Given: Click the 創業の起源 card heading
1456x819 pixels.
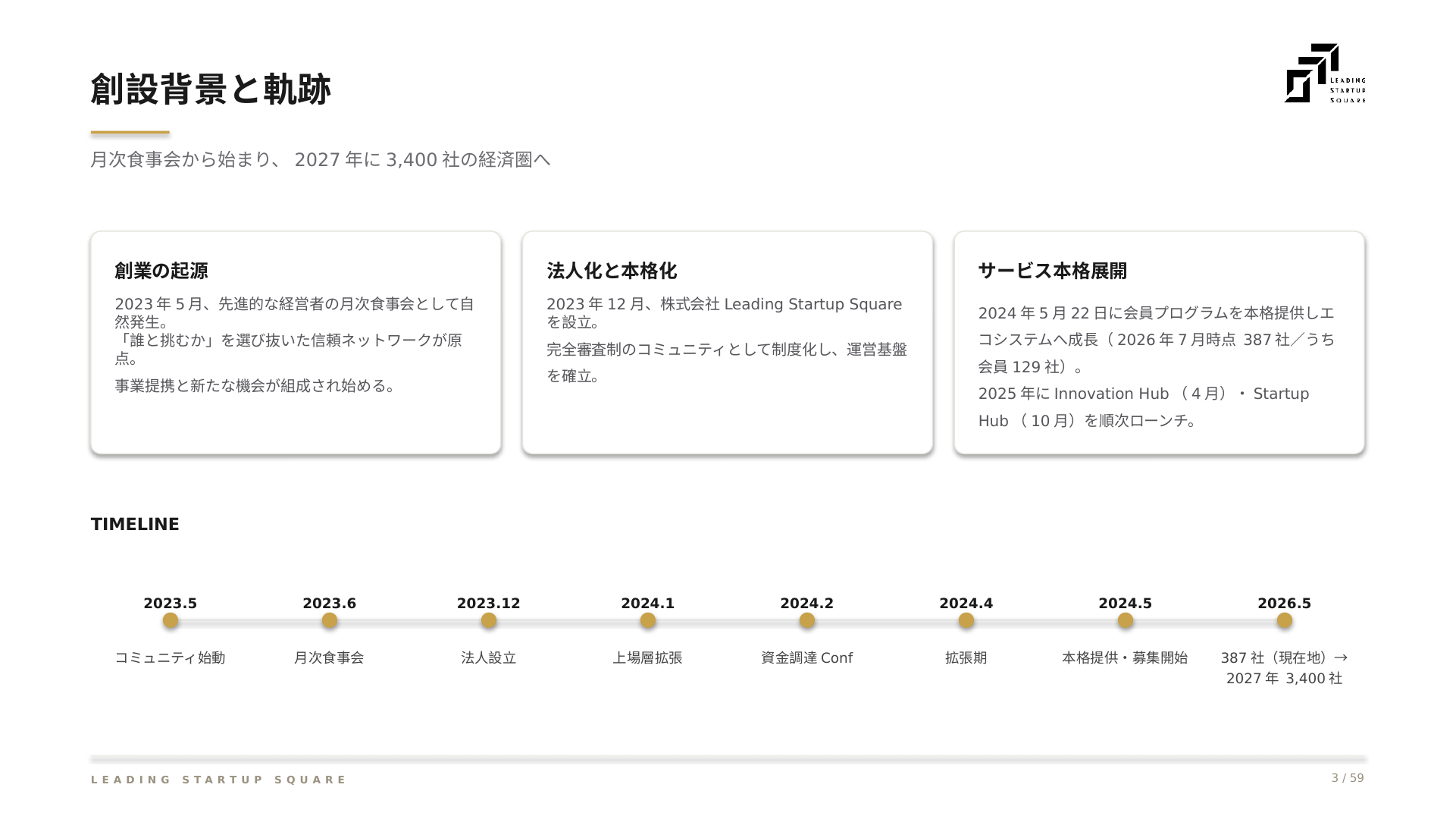Looking at the screenshot, I should coord(161,271).
